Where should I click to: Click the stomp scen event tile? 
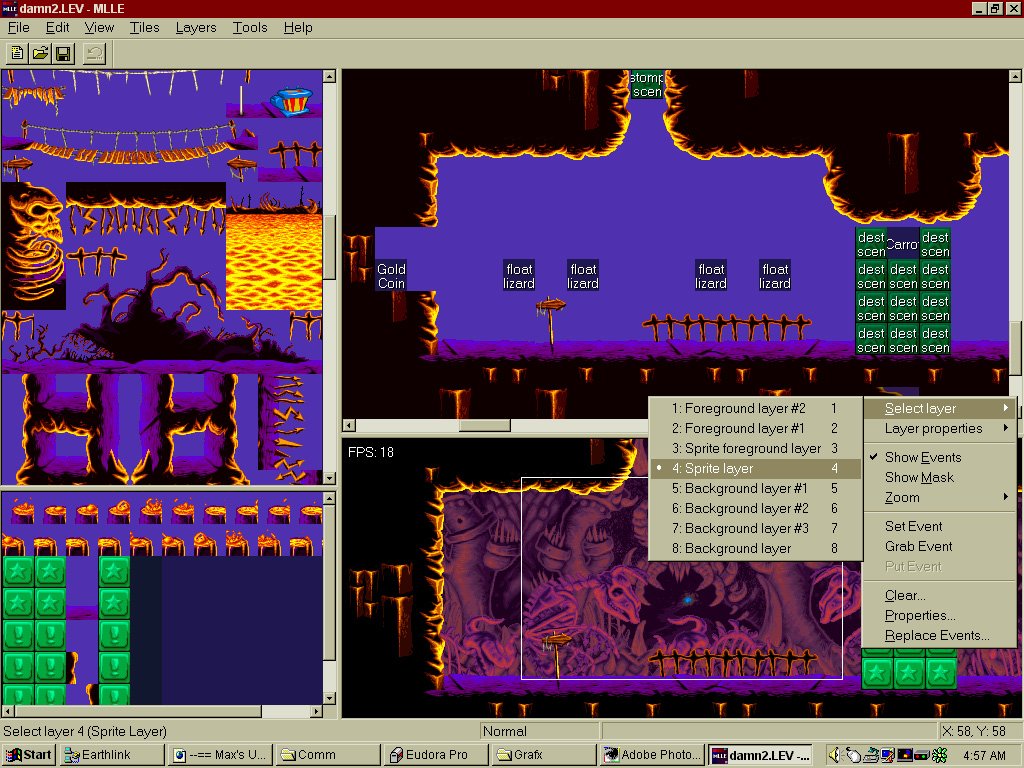click(647, 85)
